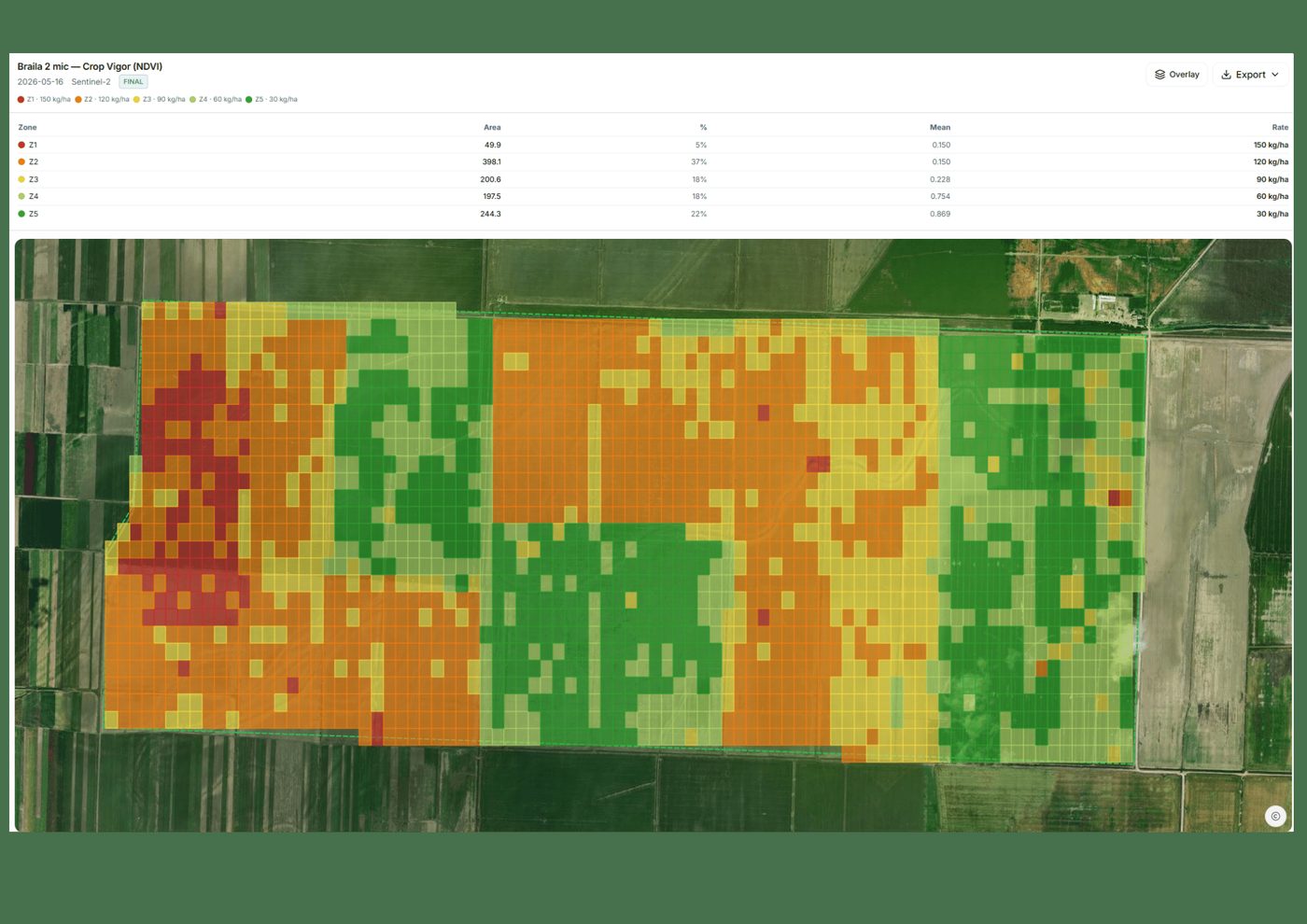Click the area value 197.5

(x=491, y=197)
